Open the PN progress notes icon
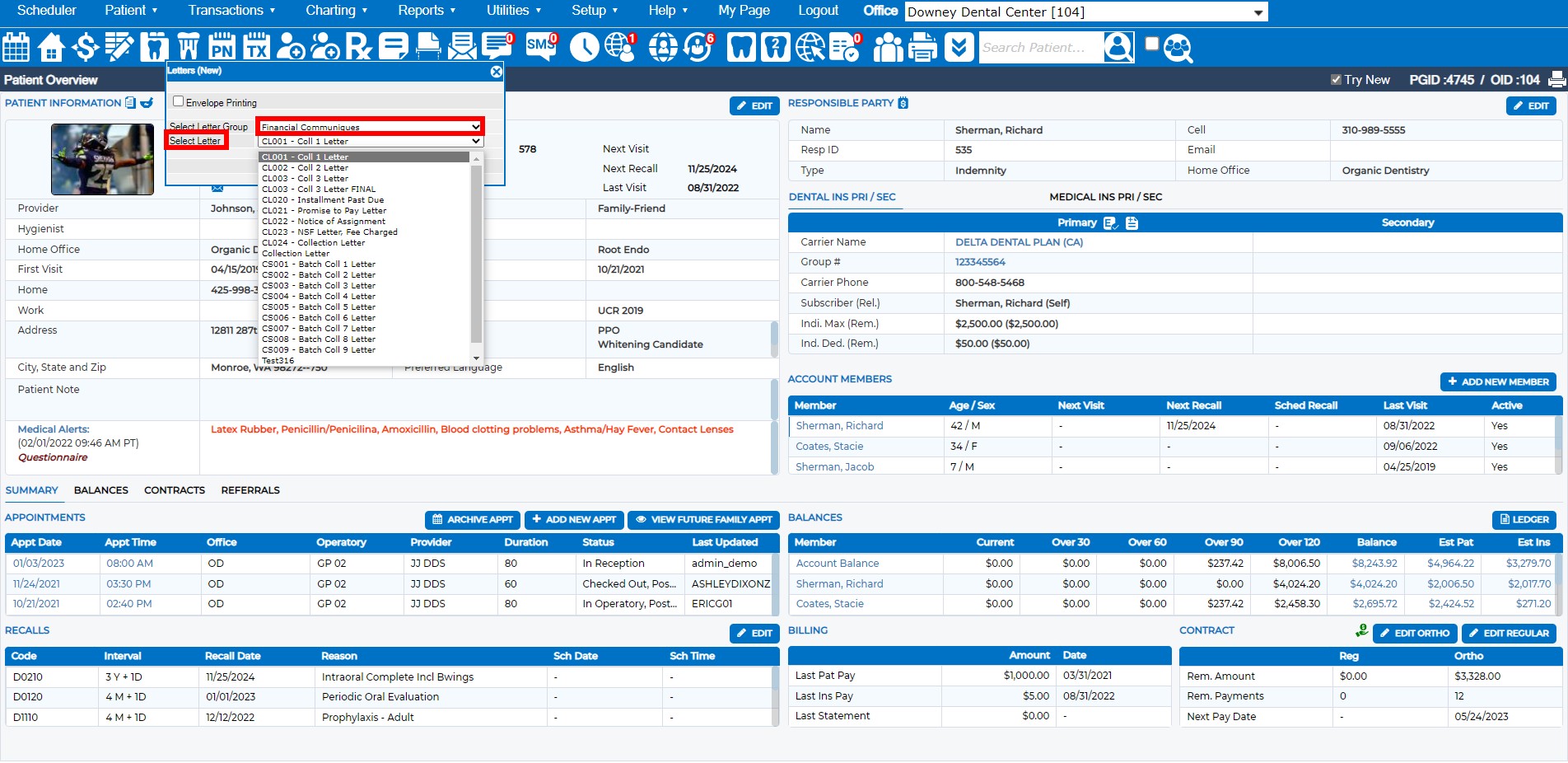 [222, 47]
